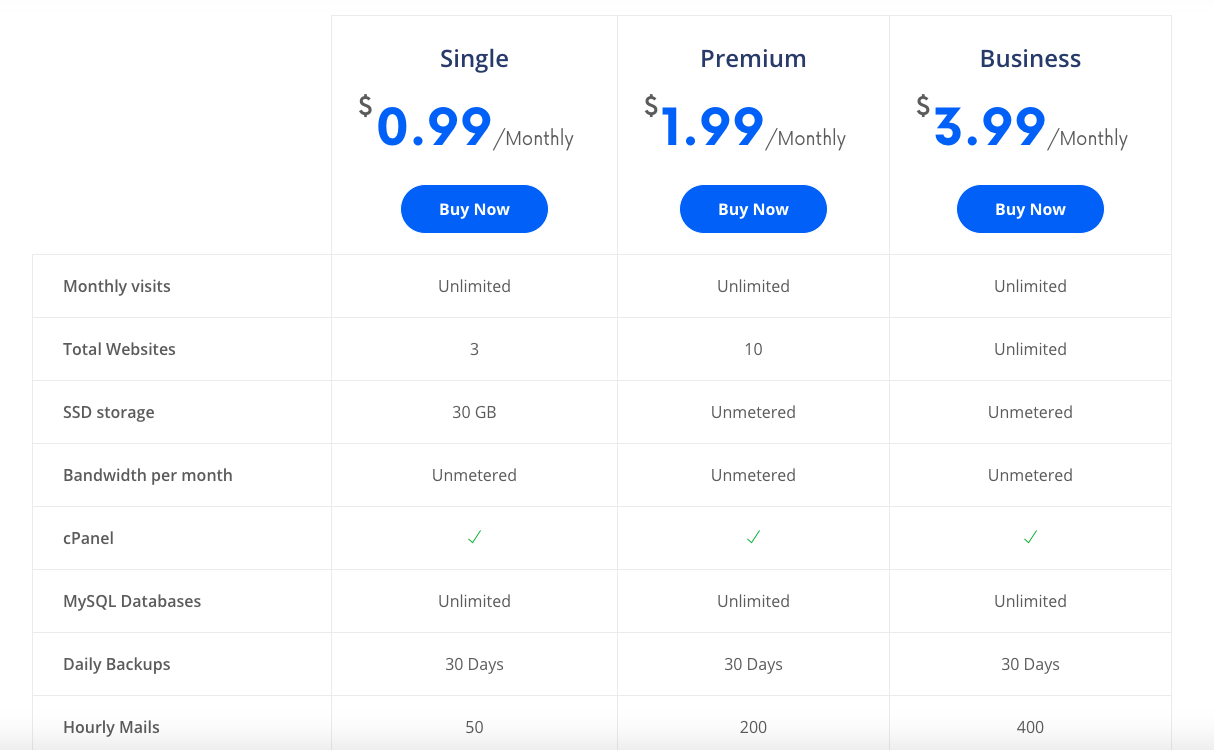
Task: Click Buy Now under the Single plan
Action: tap(474, 208)
